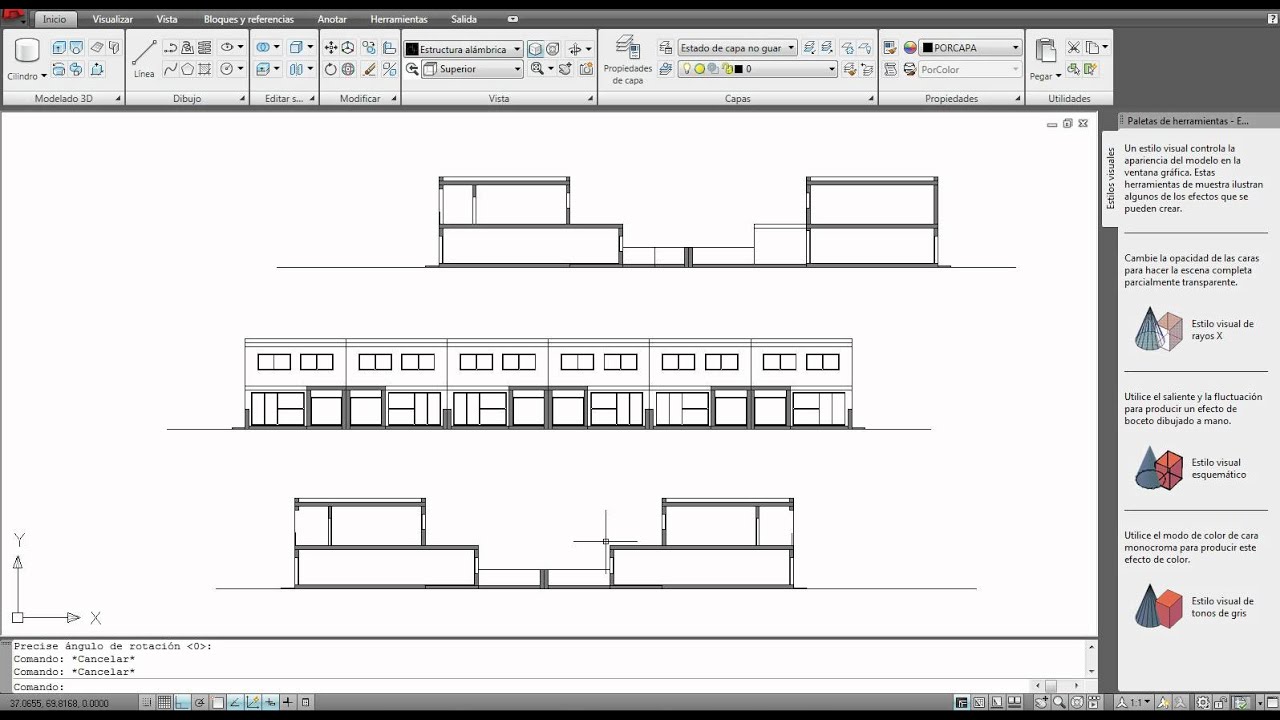Open the PorColor lineweight dropdown
This screenshot has height=720, width=1280.
click(970, 69)
